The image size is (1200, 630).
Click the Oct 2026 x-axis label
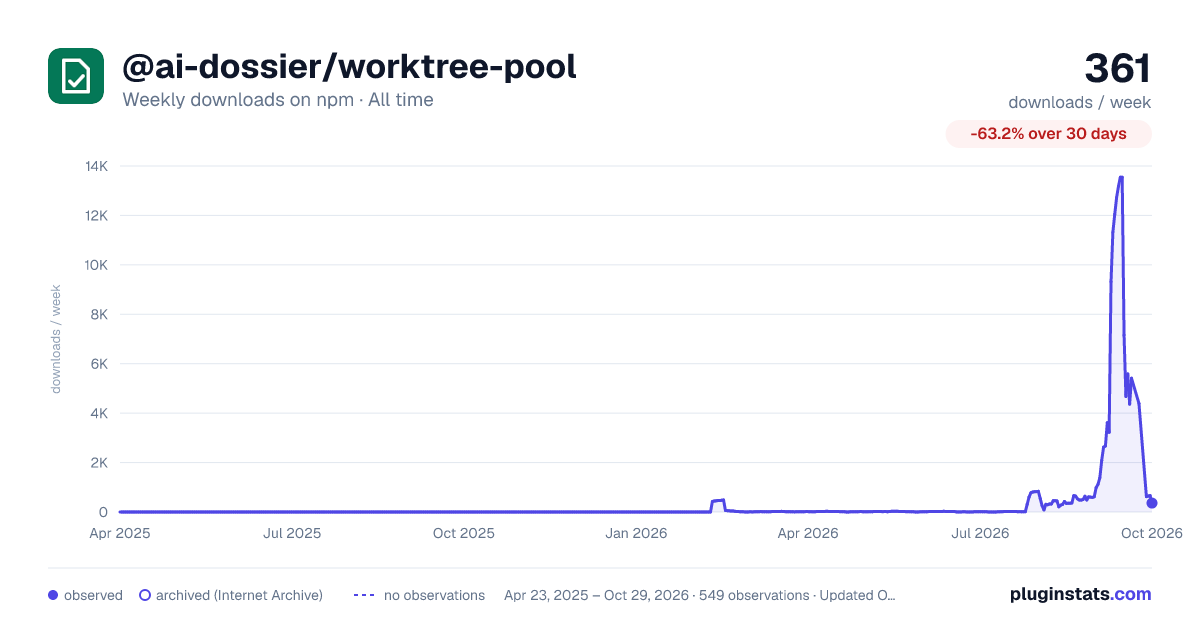pos(1152,533)
